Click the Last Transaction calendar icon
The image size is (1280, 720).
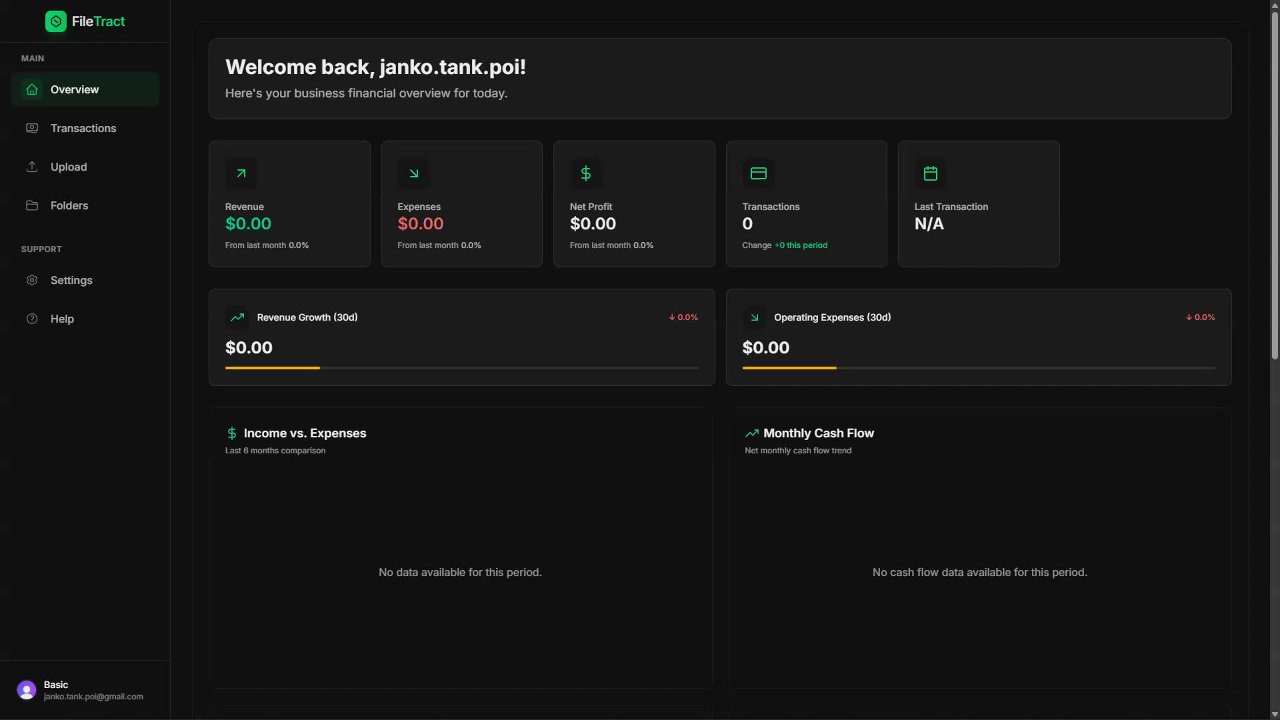tap(930, 173)
